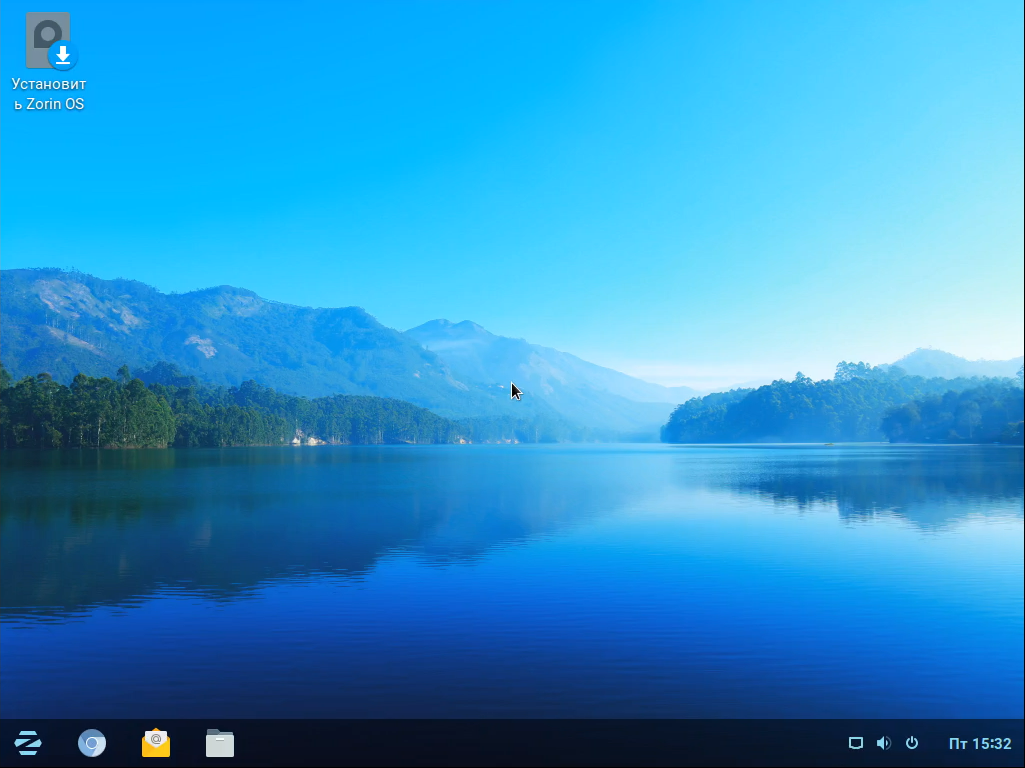Image resolution: width=1025 pixels, height=768 pixels.
Task: Select the Install Zorin OS desktop icon
Action: coord(49,42)
